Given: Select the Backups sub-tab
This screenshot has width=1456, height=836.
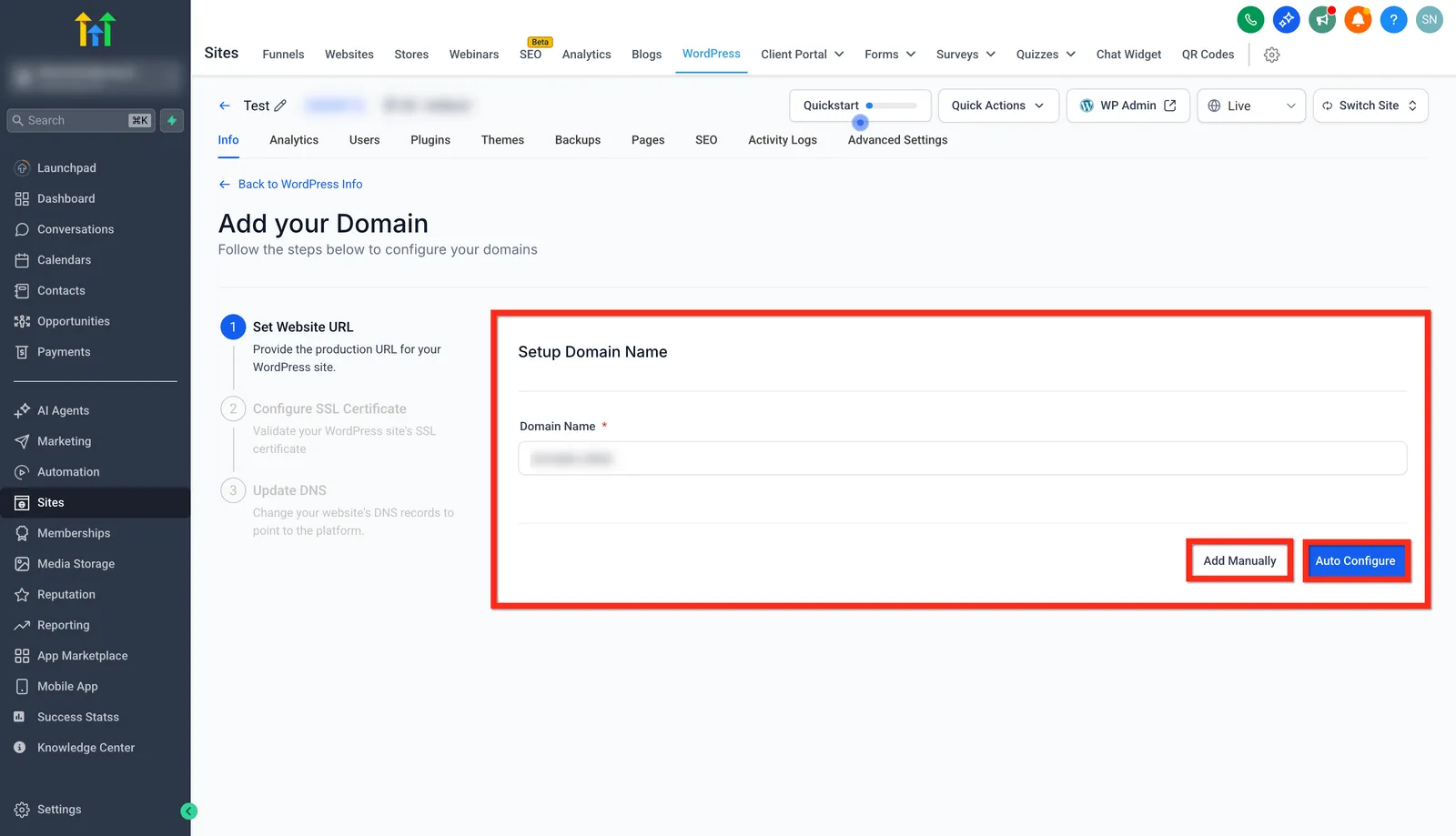Looking at the screenshot, I should click(578, 140).
